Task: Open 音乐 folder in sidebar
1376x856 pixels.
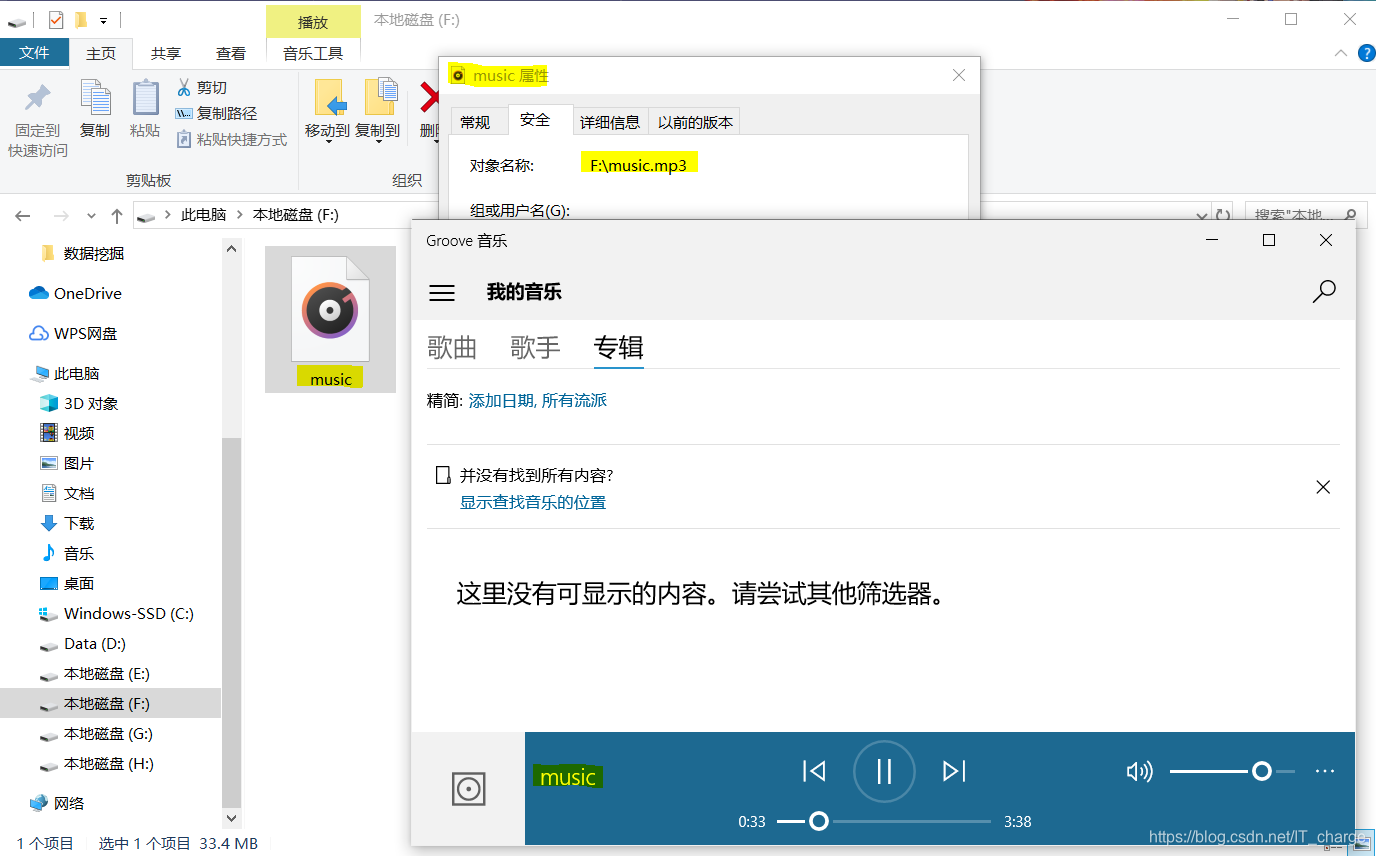Action: [79, 553]
